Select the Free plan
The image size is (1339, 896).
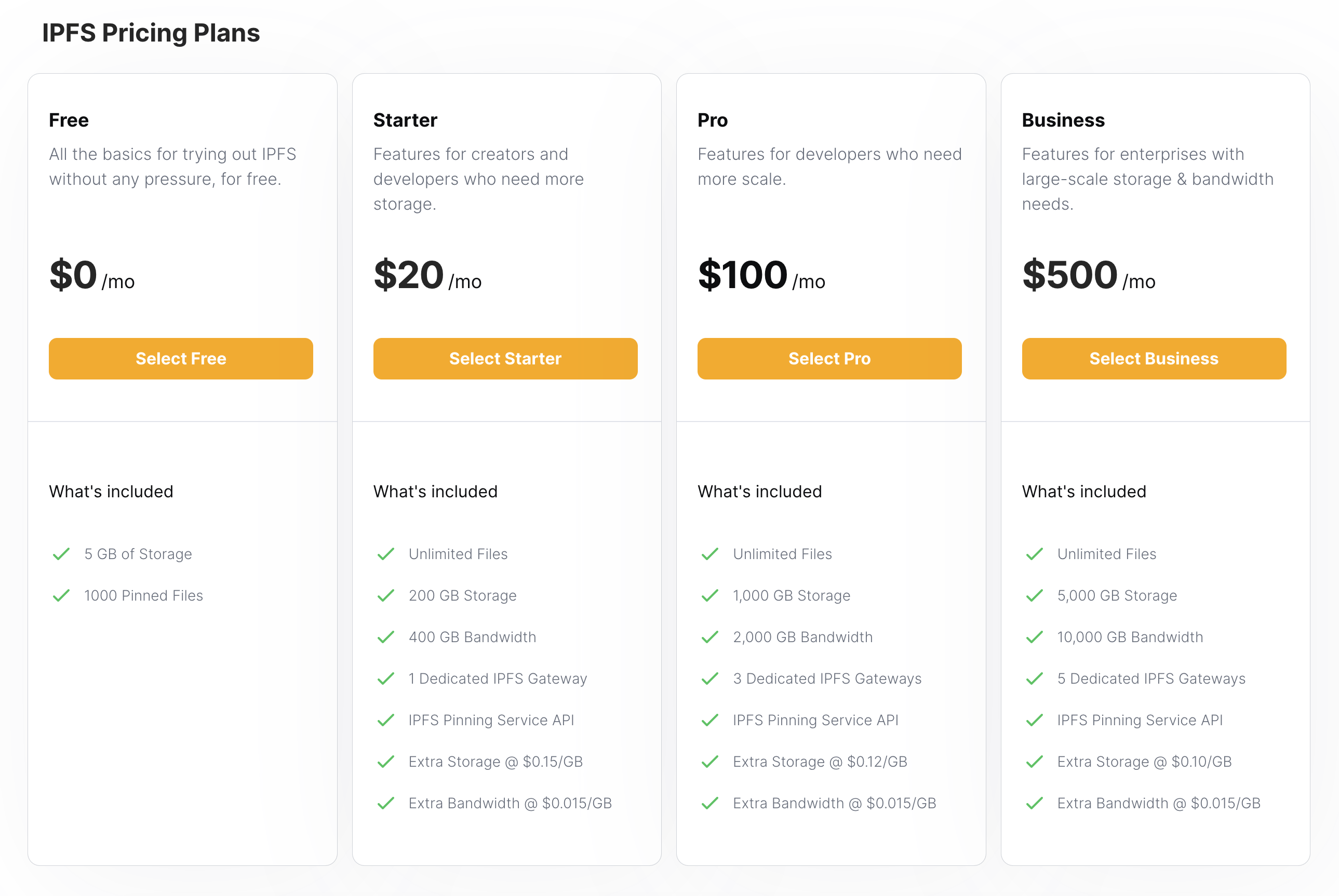tap(181, 358)
